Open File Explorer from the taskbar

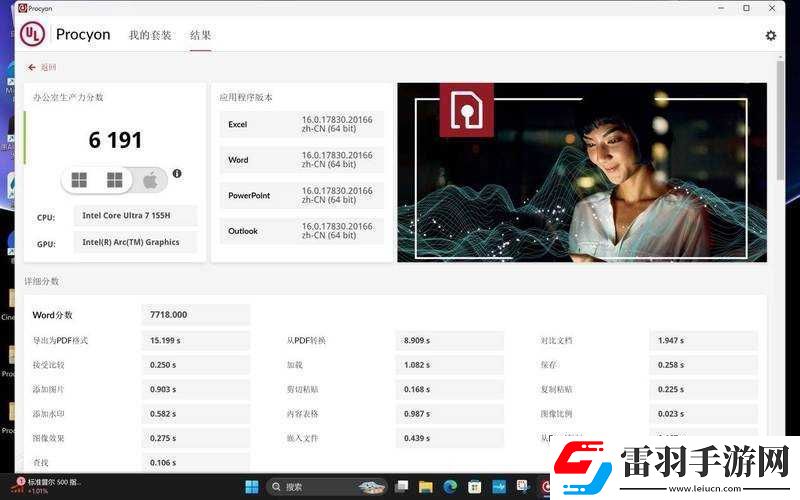click(426, 487)
